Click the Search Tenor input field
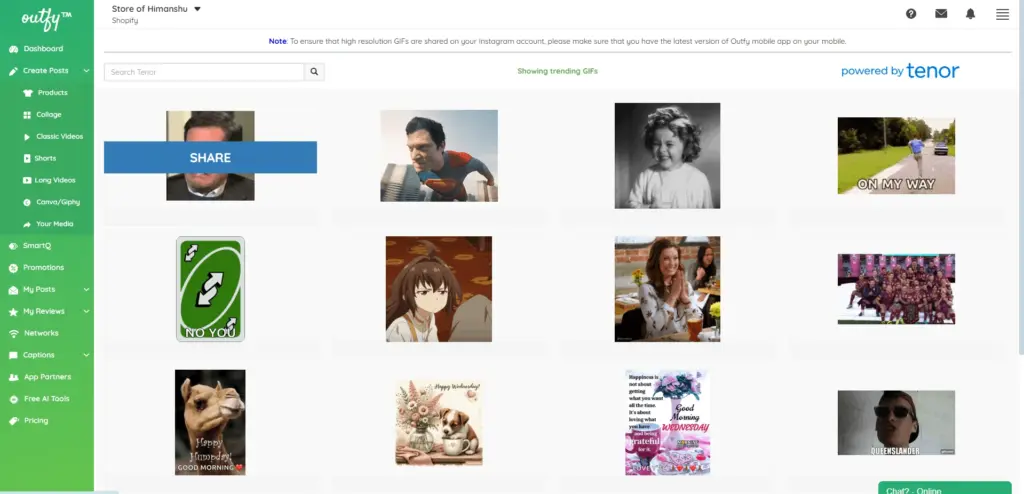Screen dimensions: 1024x494 point(204,72)
